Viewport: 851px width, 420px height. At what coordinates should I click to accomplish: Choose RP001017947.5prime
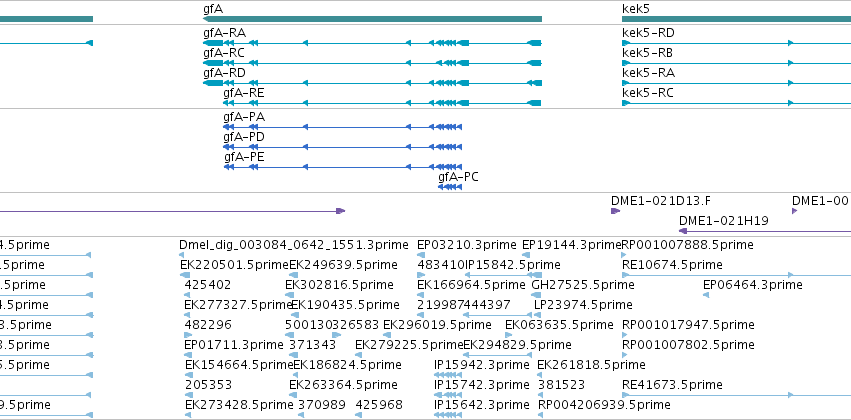point(688,325)
